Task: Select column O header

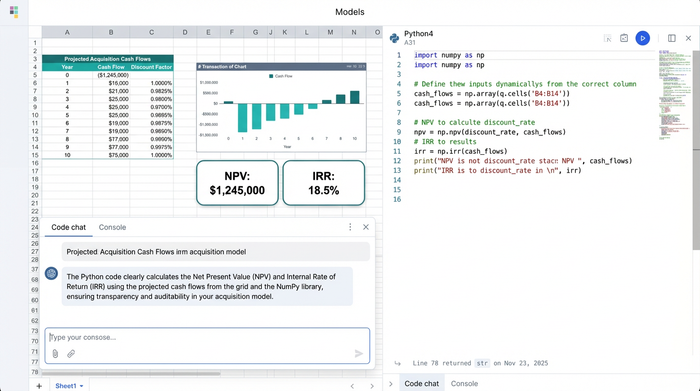Action: (x=376, y=32)
